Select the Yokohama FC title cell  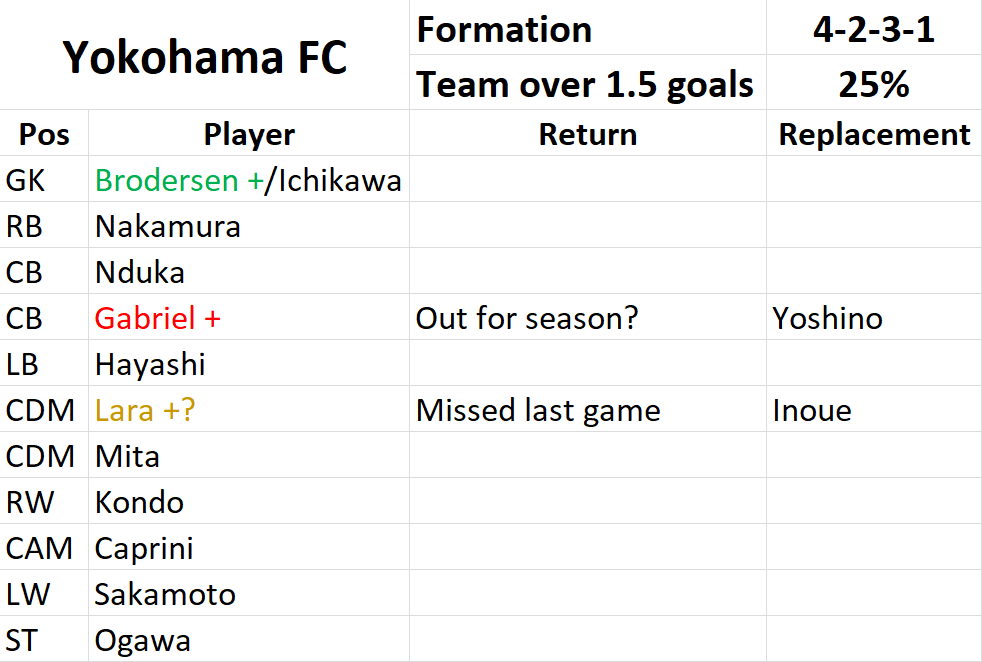[x=205, y=55]
